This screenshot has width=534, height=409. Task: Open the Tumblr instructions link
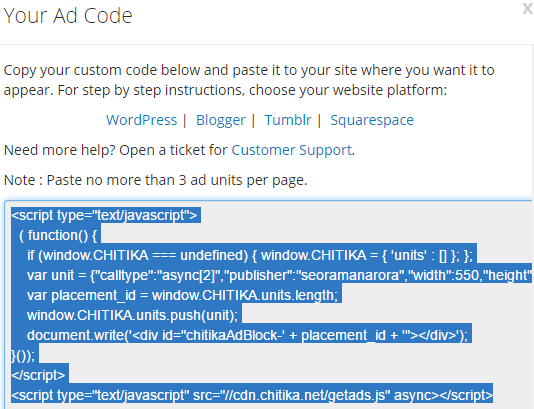(x=288, y=120)
